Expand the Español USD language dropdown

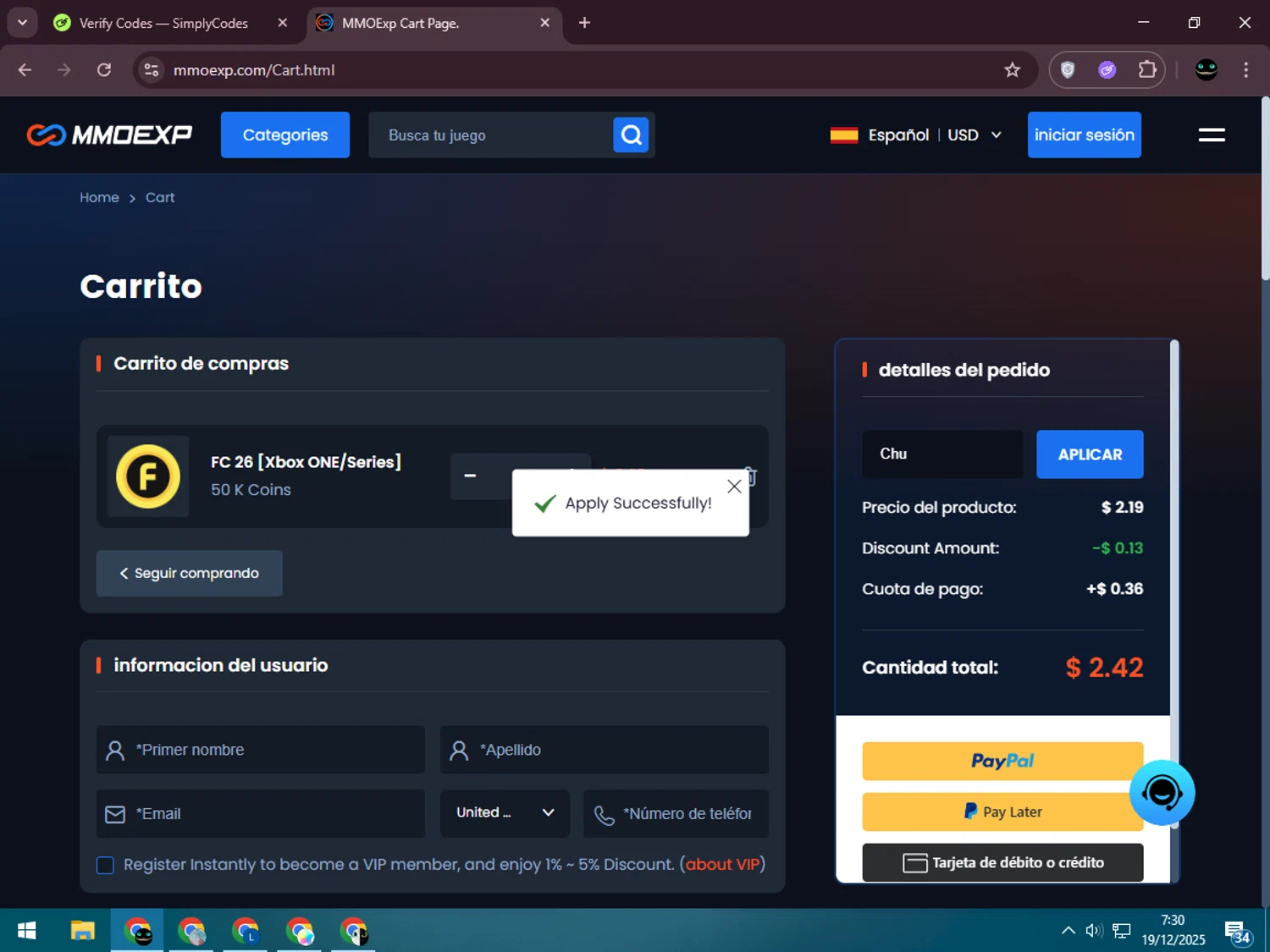916,135
